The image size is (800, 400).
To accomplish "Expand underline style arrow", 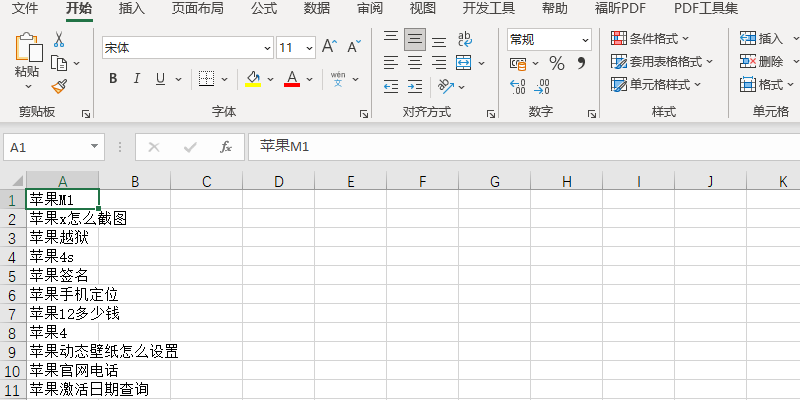I will click(178, 79).
